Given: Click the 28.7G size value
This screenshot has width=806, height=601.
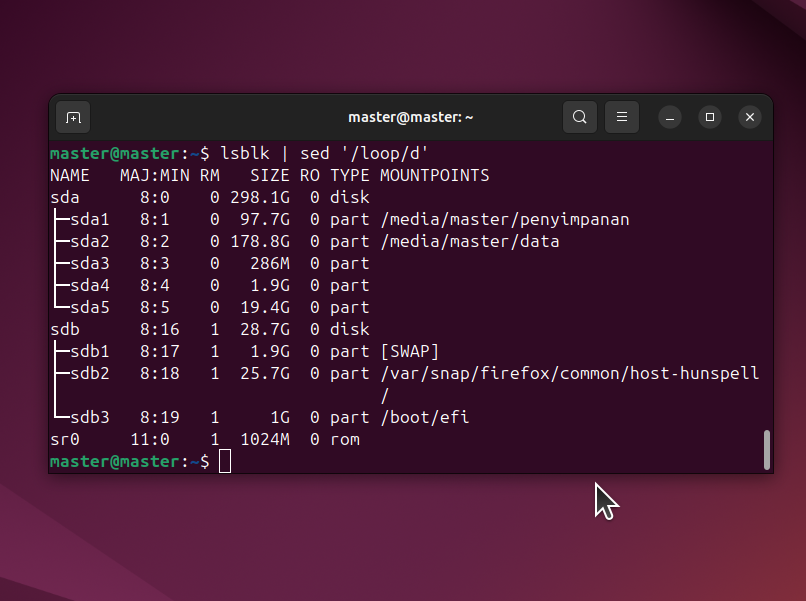Looking at the screenshot, I should click(265, 330).
